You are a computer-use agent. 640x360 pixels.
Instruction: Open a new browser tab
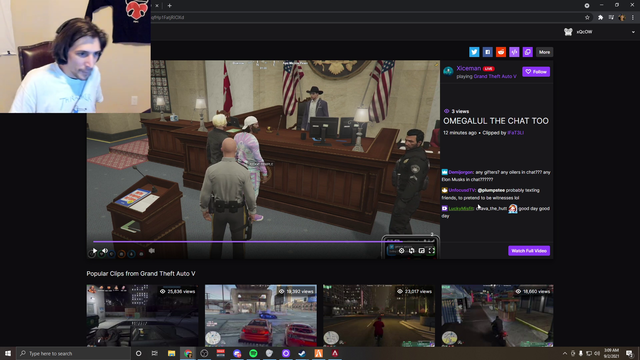pos(169,6)
